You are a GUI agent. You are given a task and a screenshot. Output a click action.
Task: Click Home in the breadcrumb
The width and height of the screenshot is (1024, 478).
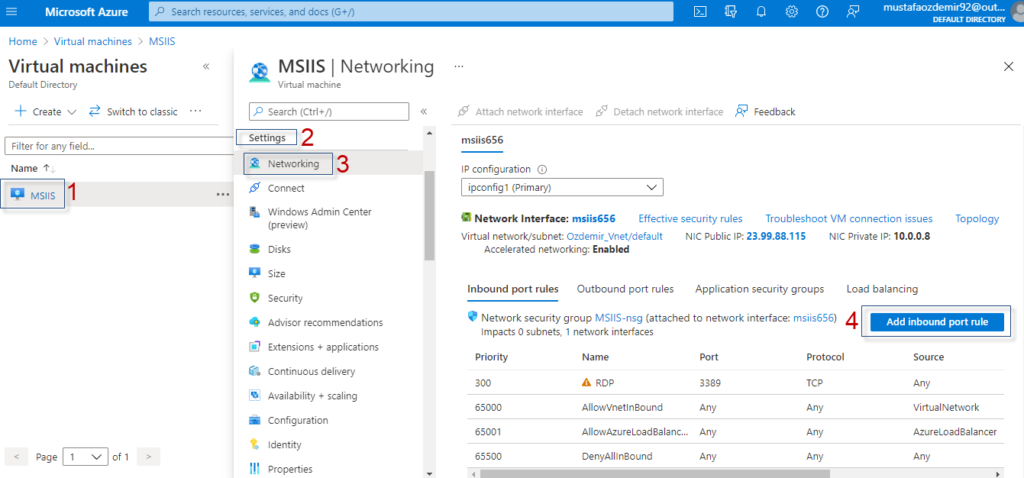coord(23,41)
